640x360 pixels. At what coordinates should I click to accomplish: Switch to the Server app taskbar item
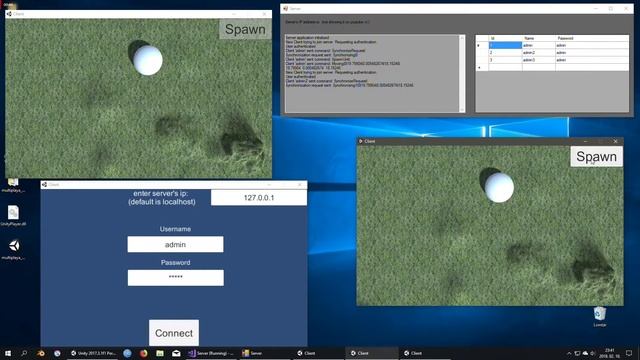point(265,353)
